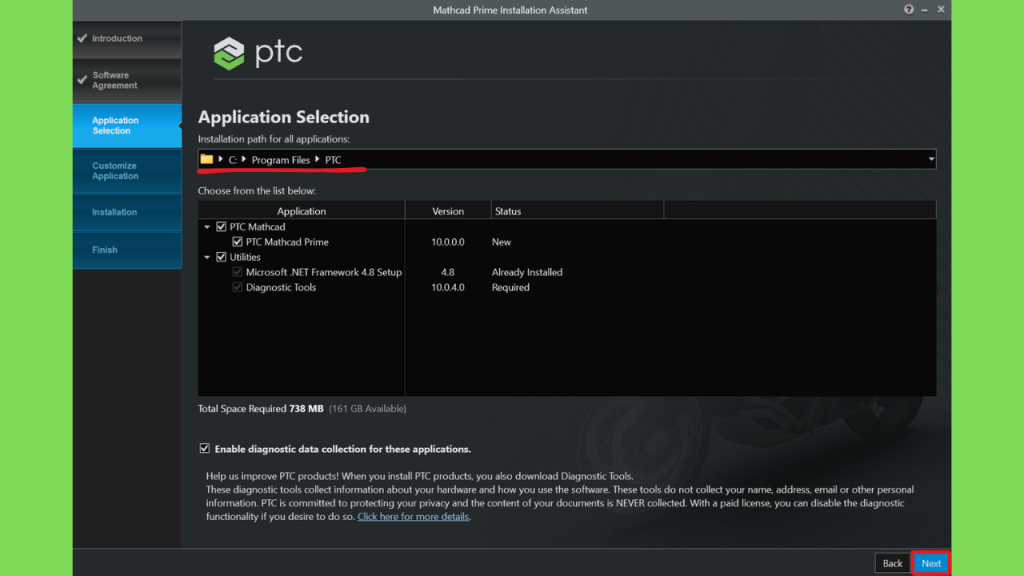Click the Version column header
Image resolution: width=1024 pixels, height=576 pixels.
click(448, 211)
